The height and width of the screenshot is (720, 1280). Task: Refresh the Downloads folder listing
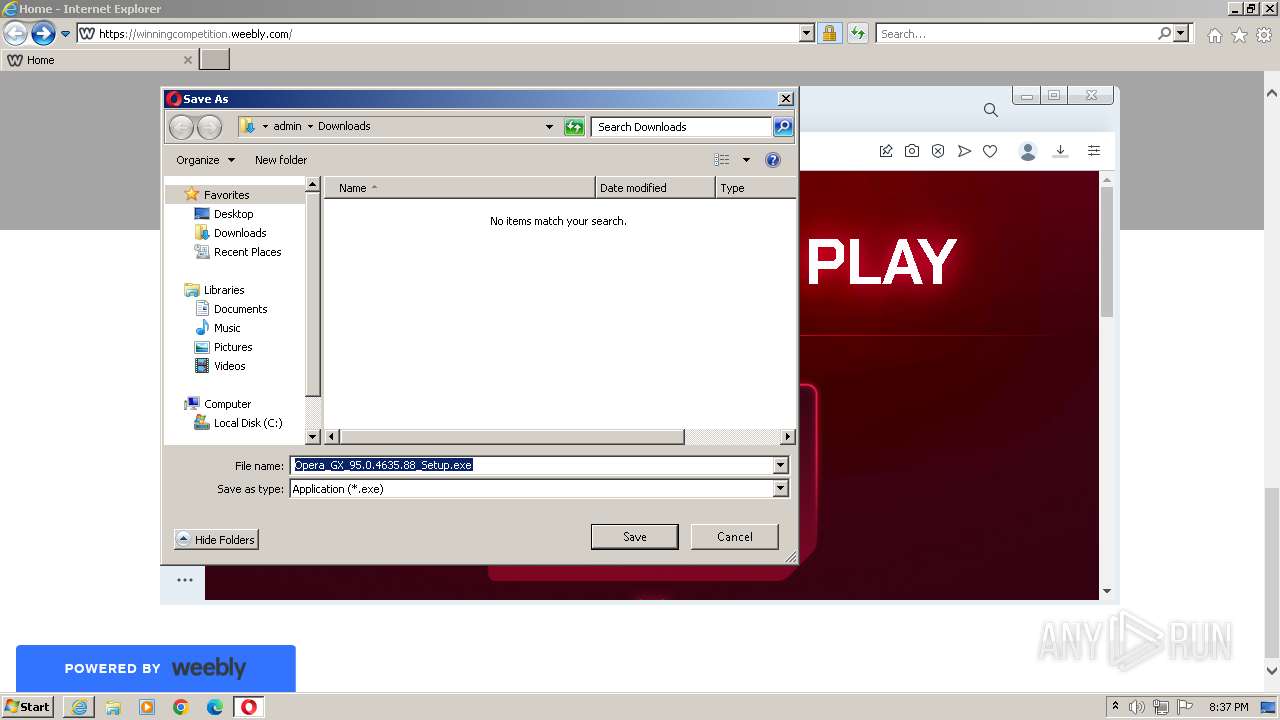pyautogui.click(x=574, y=127)
